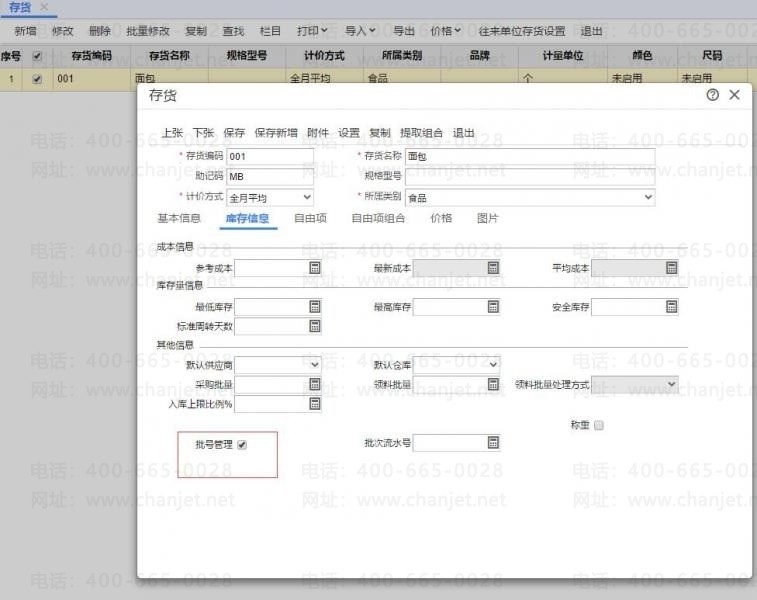The width and height of the screenshot is (757, 600).
Task: Switch to 图片 tab
Action: click(487, 218)
